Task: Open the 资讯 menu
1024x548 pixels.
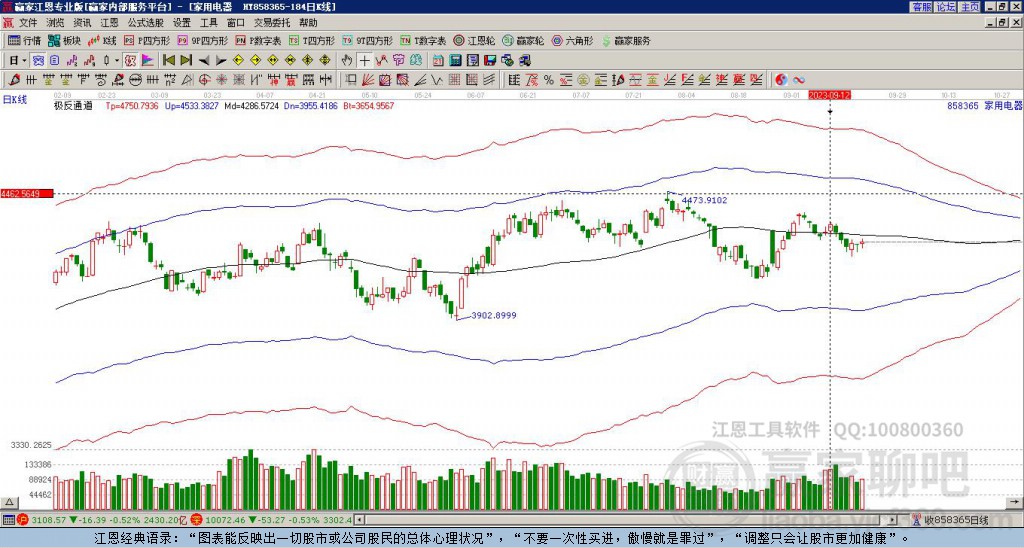Action: tap(82, 23)
